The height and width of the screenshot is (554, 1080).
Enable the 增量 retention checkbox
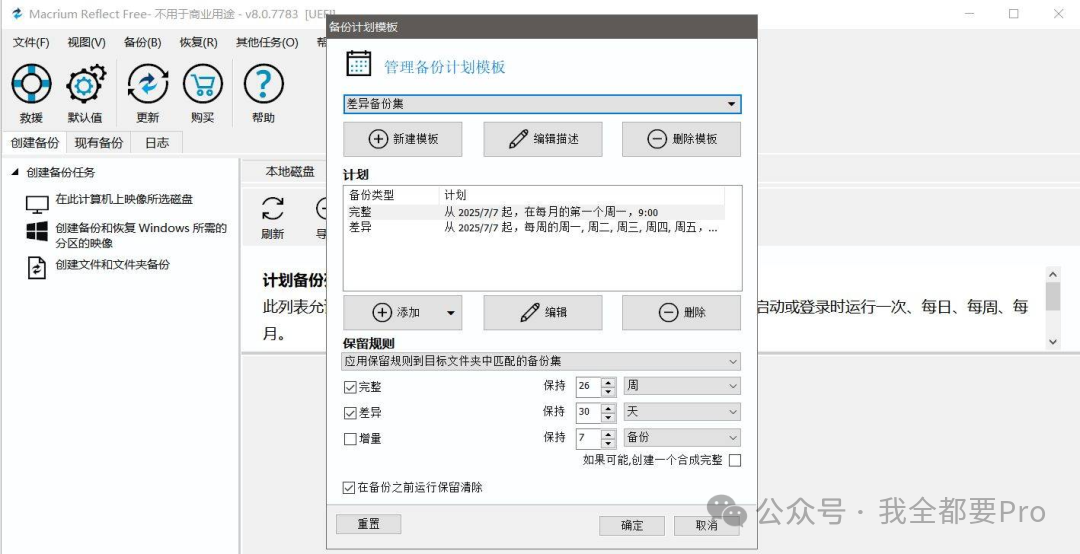350,438
